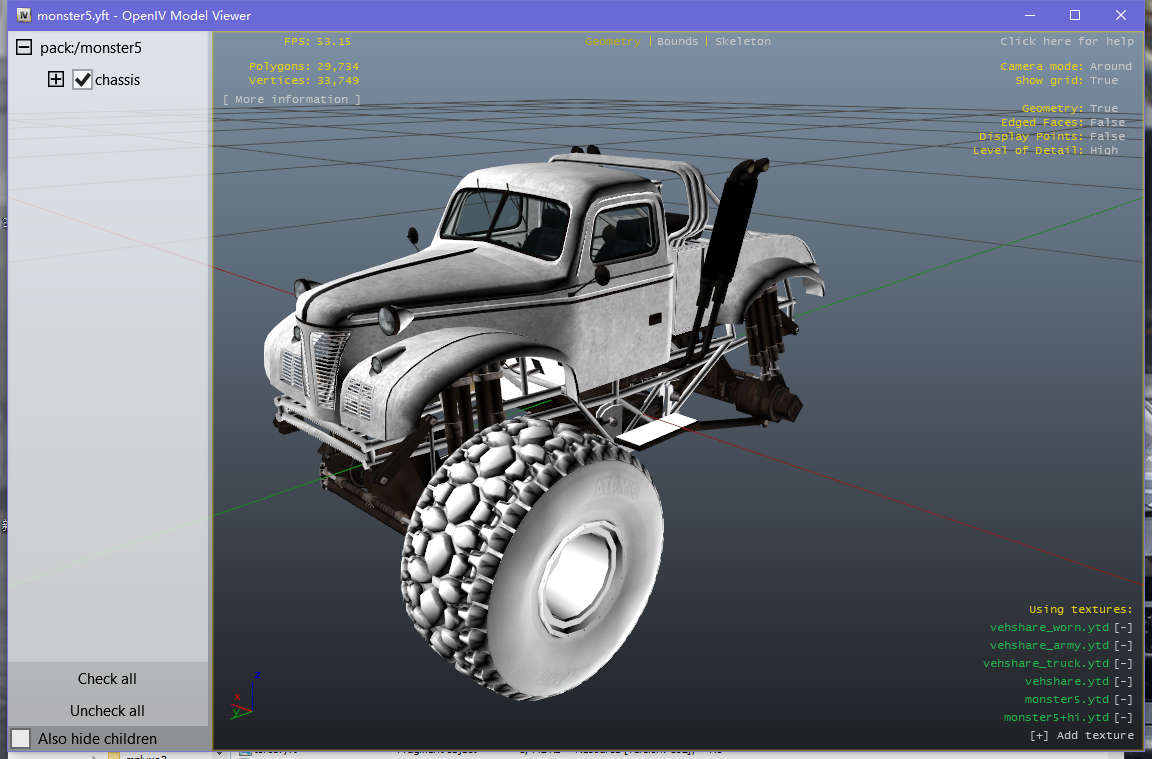
Task: Click the Uncheck all button
Action: pyautogui.click(x=107, y=711)
